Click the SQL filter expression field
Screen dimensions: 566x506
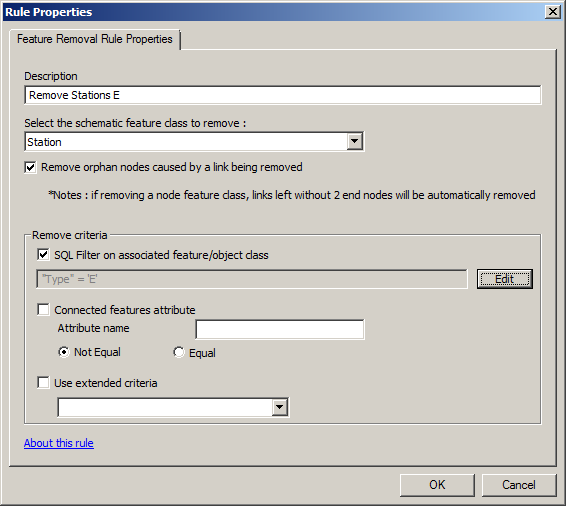[252, 279]
